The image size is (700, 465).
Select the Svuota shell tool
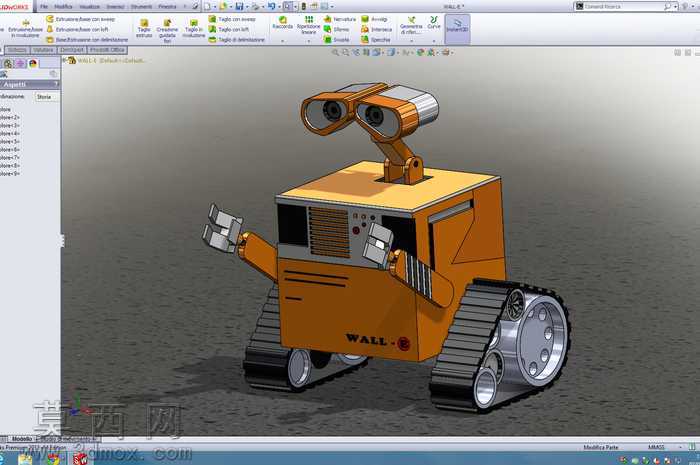pyautogui.click(x=337, y=40)
